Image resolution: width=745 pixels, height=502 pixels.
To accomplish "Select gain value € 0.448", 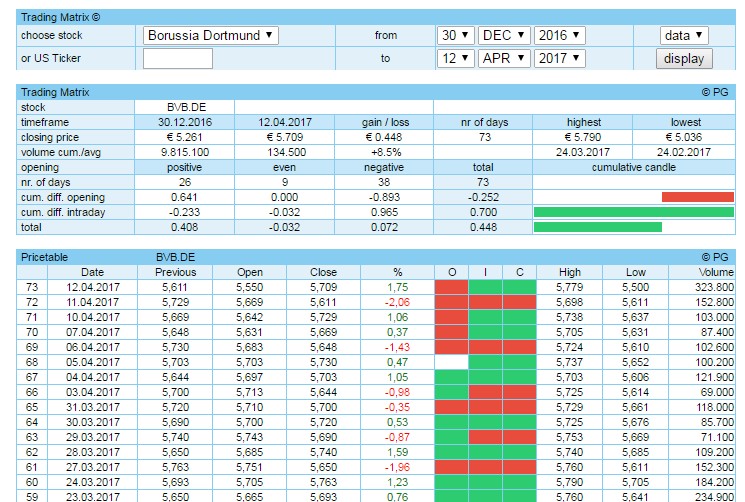I will 383,137.
